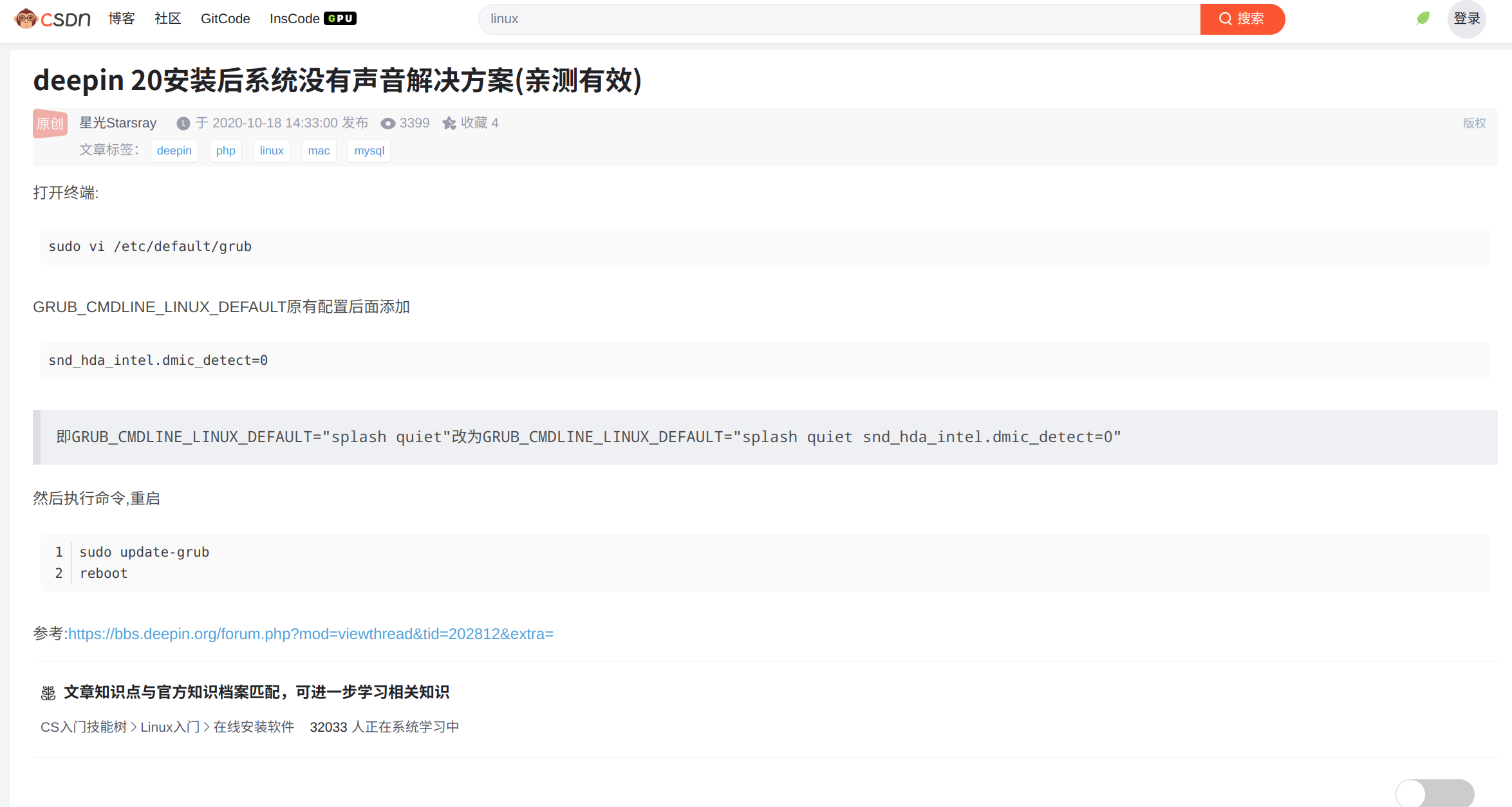Open author 星光Starsray's profile

click(118, 123)
